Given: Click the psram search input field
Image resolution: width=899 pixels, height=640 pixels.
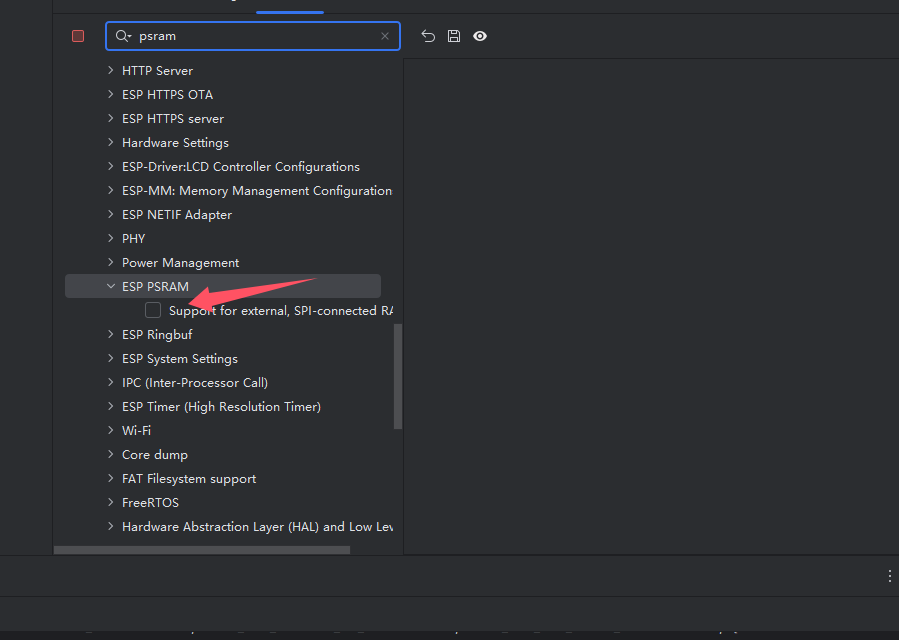Looking at the screenshot, I should 250,36.
